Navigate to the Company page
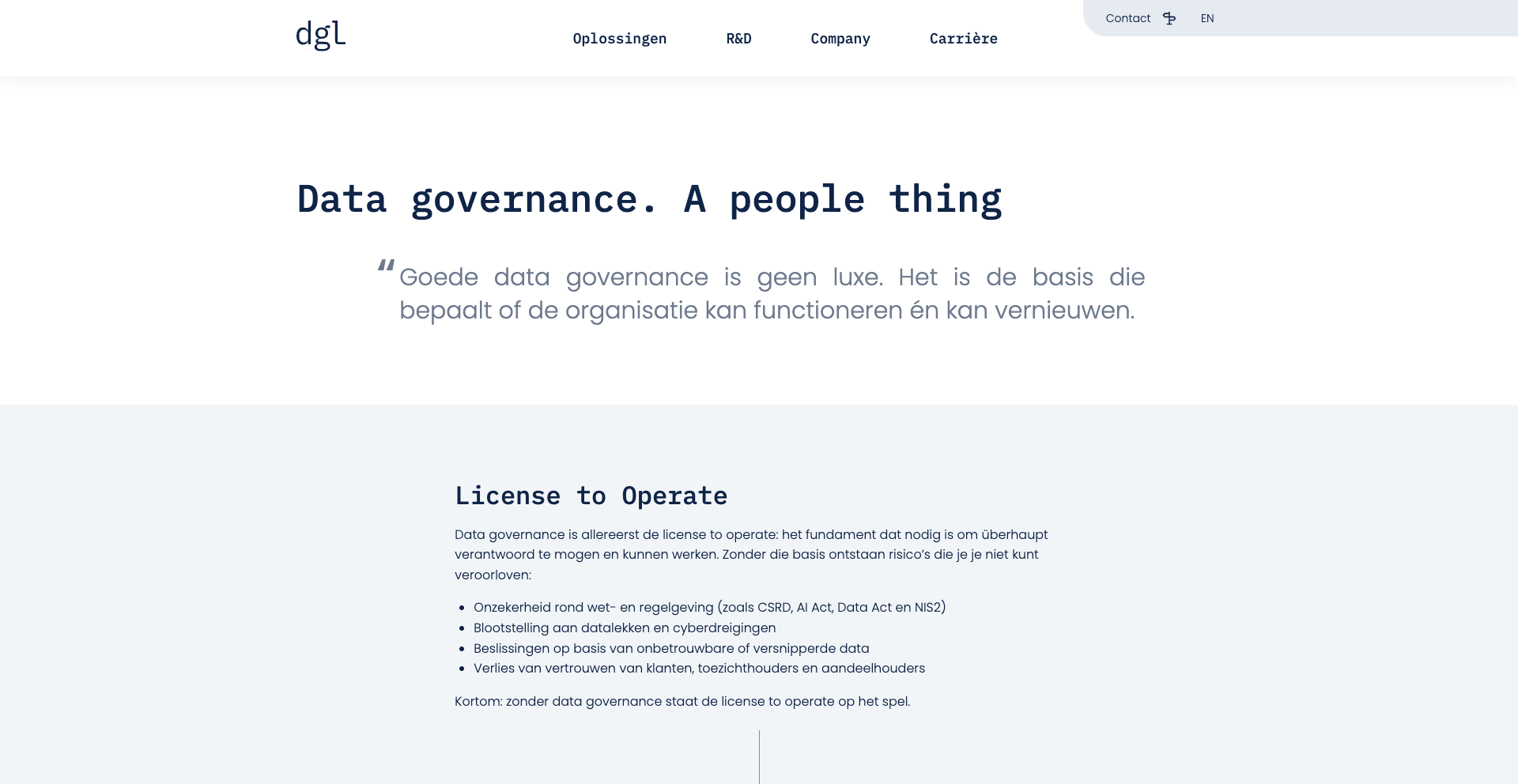 [840, 38]
